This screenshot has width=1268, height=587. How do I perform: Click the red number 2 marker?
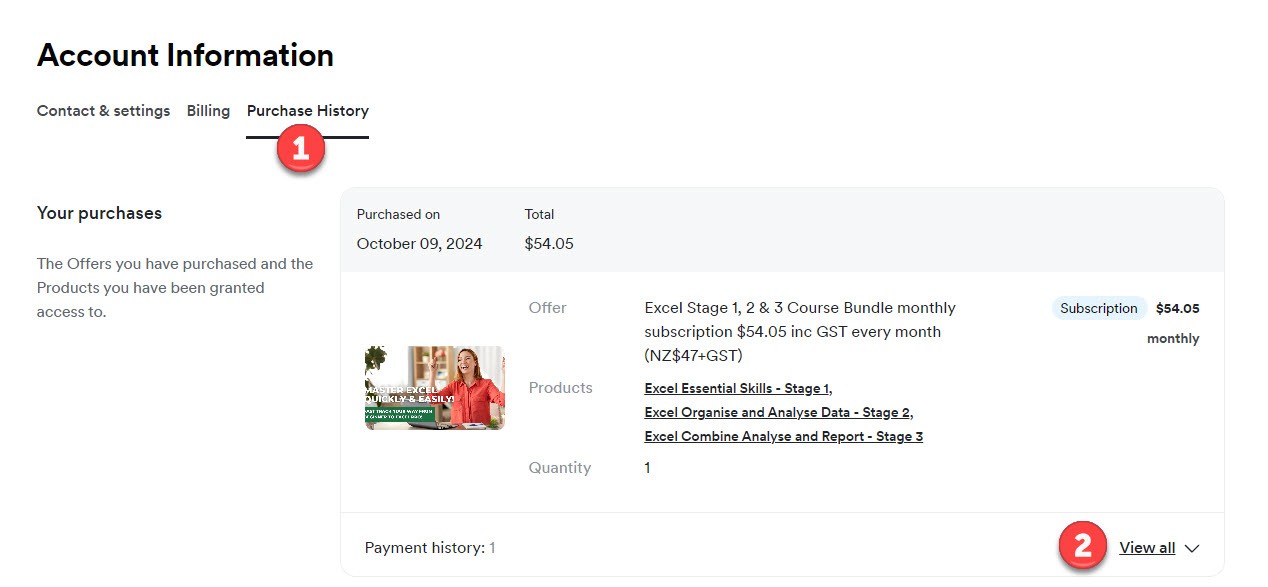(1082, 546)
